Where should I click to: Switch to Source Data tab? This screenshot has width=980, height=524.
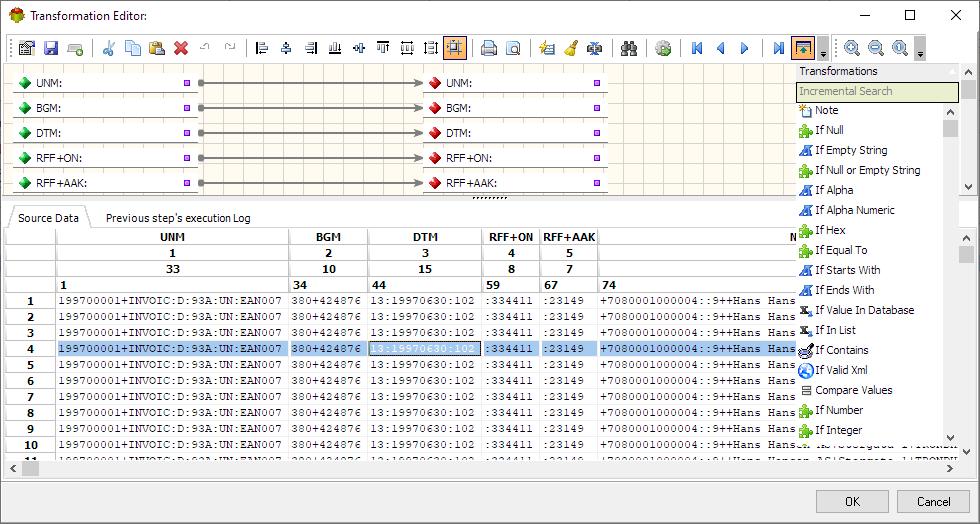[x=48, y=218]
